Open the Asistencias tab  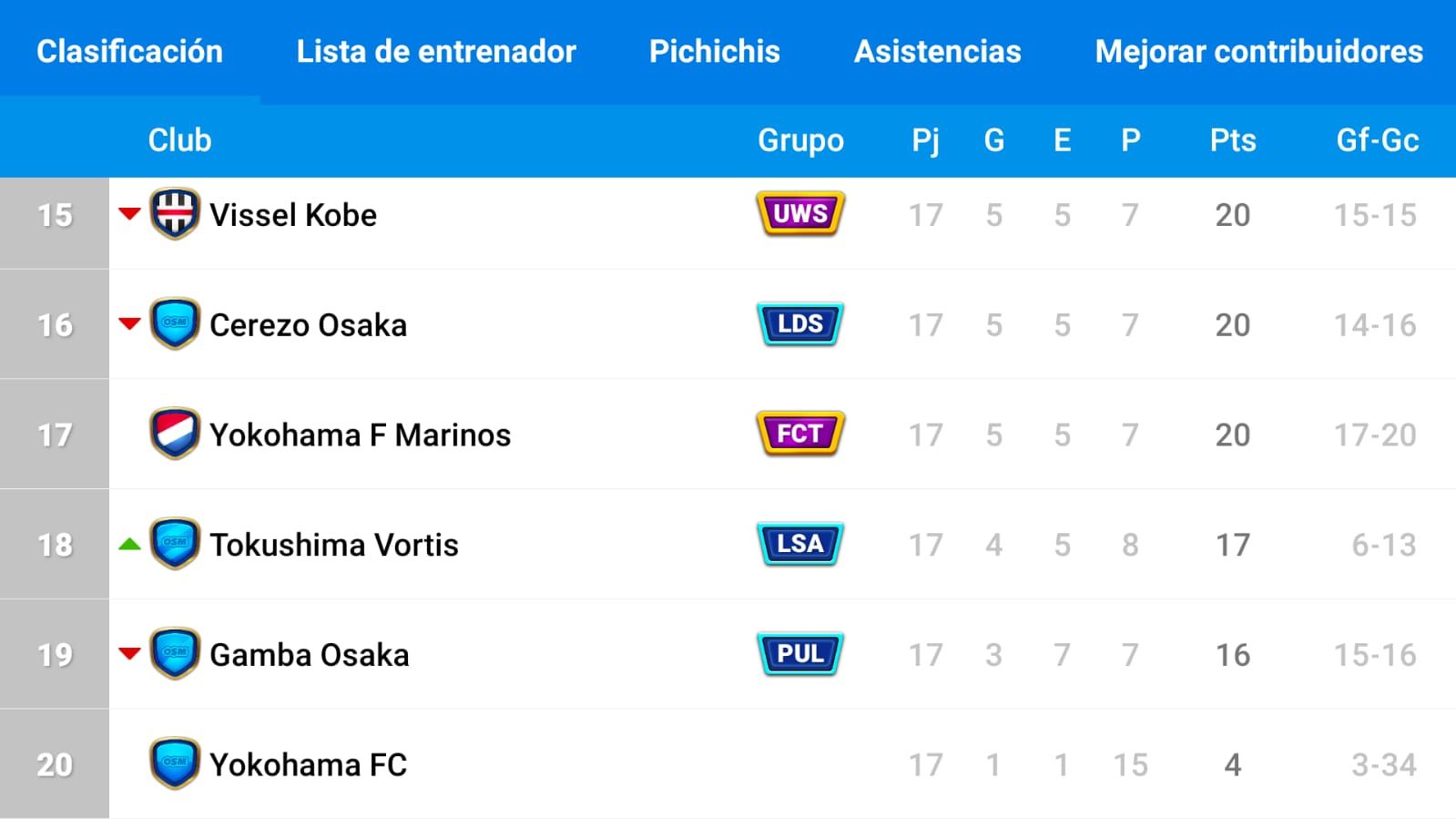tap(938, 51)
